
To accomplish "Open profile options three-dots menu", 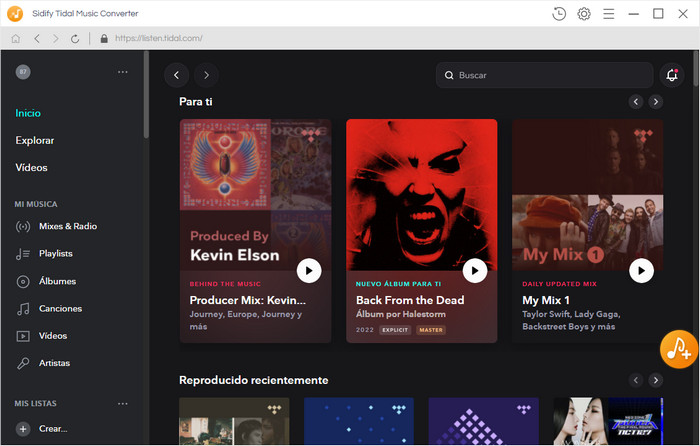I will [123, 72].
